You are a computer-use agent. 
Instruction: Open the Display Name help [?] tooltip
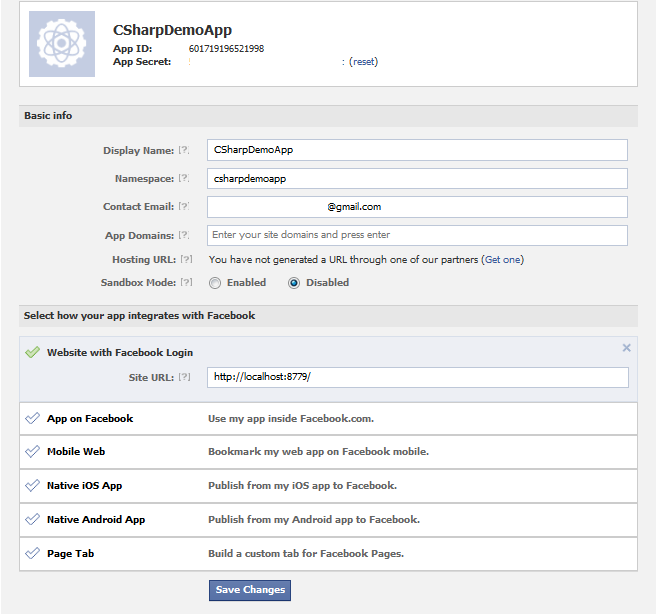pyautogui.click(x=184, y=150)
